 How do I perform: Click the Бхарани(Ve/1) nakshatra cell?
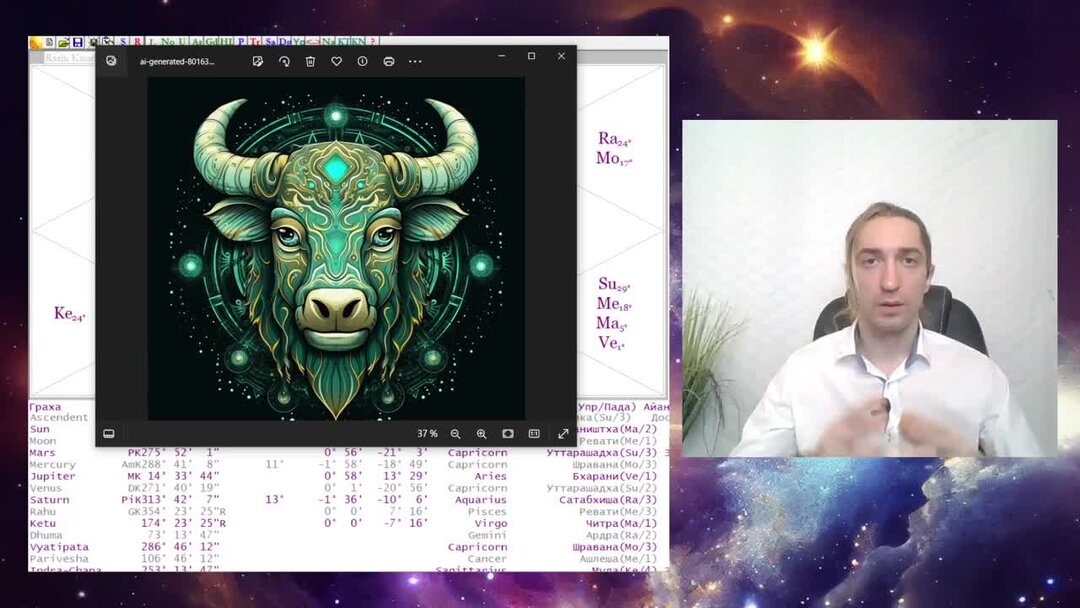point(615,476)
